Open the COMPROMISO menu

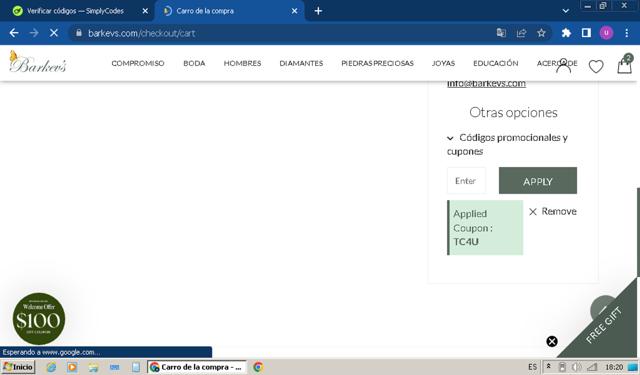[138, 63]
